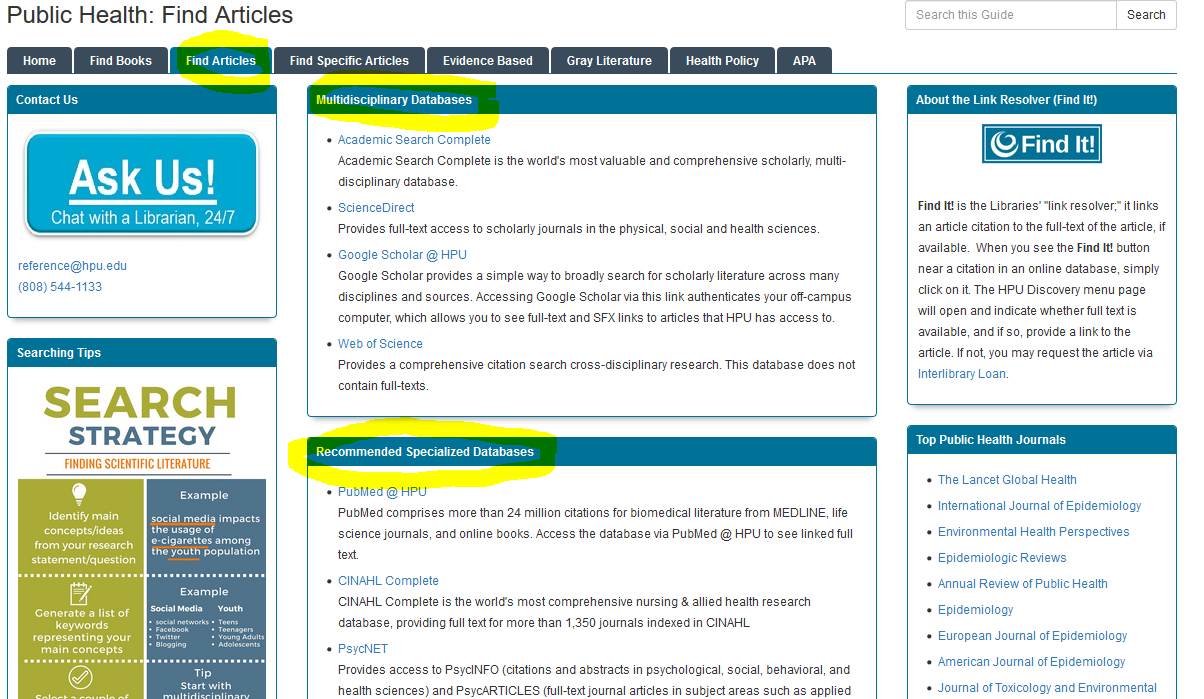The image size is (1204, 699).
Task: Click the Search this Guide input field
Action: tap(1010, 15)
